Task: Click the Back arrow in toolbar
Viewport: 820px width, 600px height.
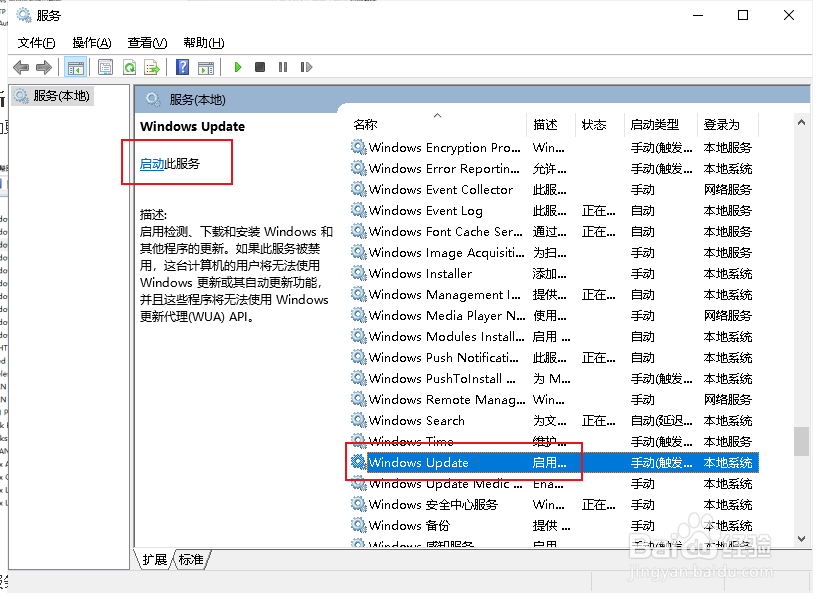Action: tap(21, 67)
